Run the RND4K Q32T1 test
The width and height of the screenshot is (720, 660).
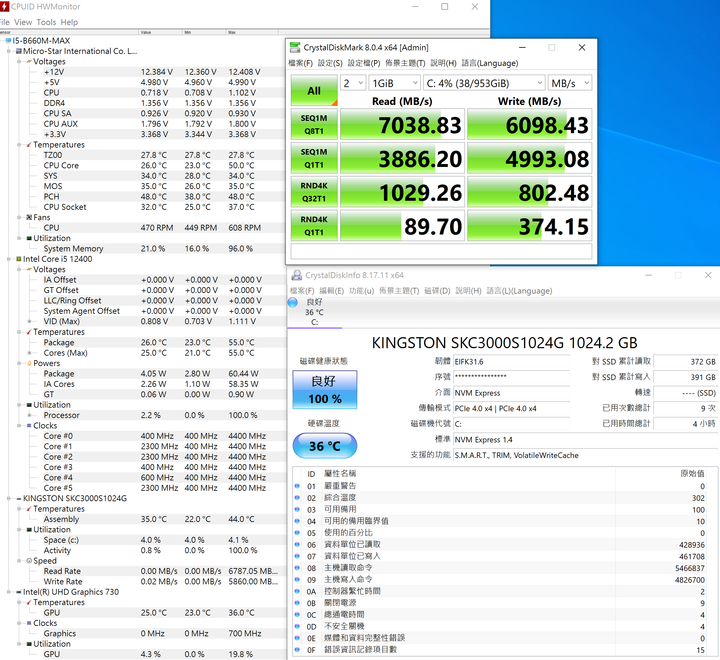314,192
